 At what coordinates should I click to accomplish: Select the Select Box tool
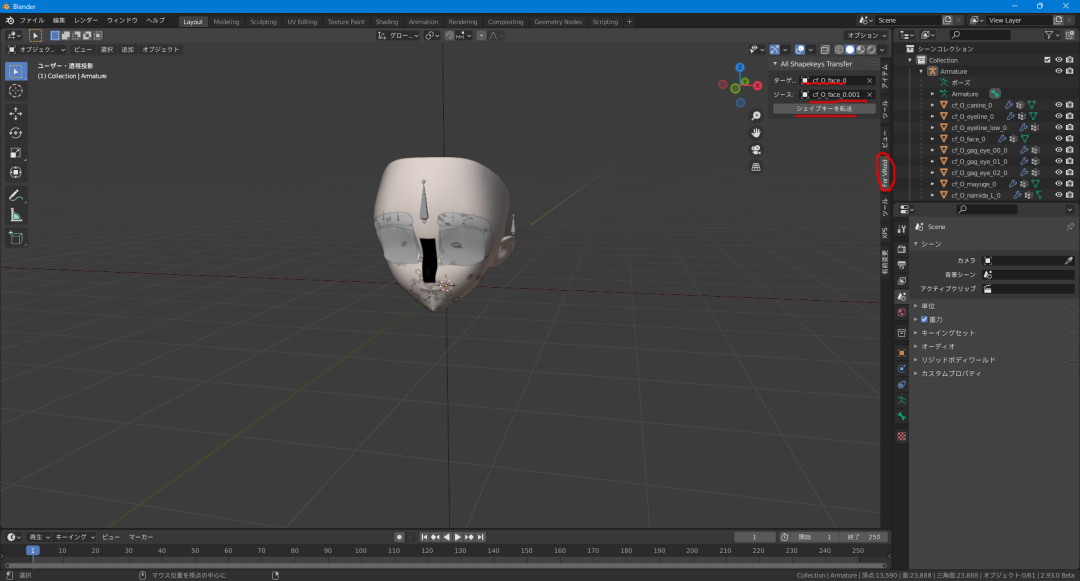[16, 72]
